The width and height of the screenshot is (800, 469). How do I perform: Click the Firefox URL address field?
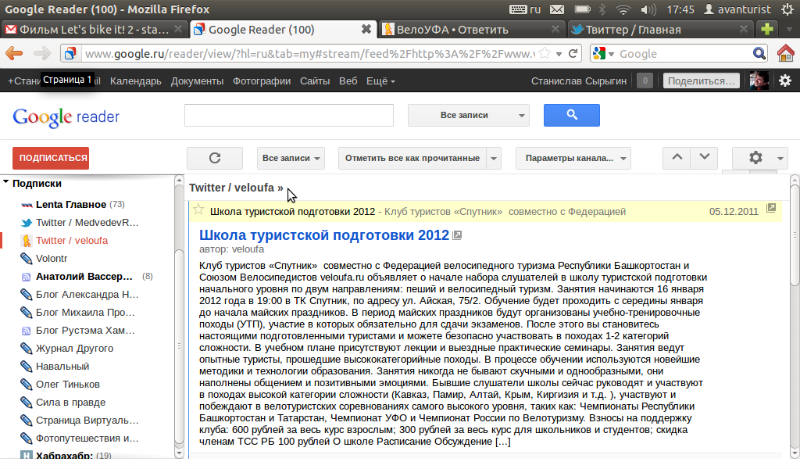click(x=309, y=54)
